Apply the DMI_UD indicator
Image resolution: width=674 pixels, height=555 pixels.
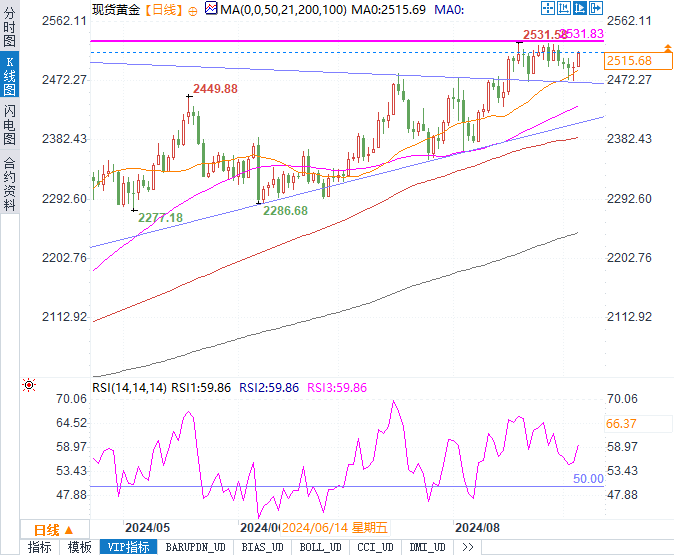pos(427,547)
